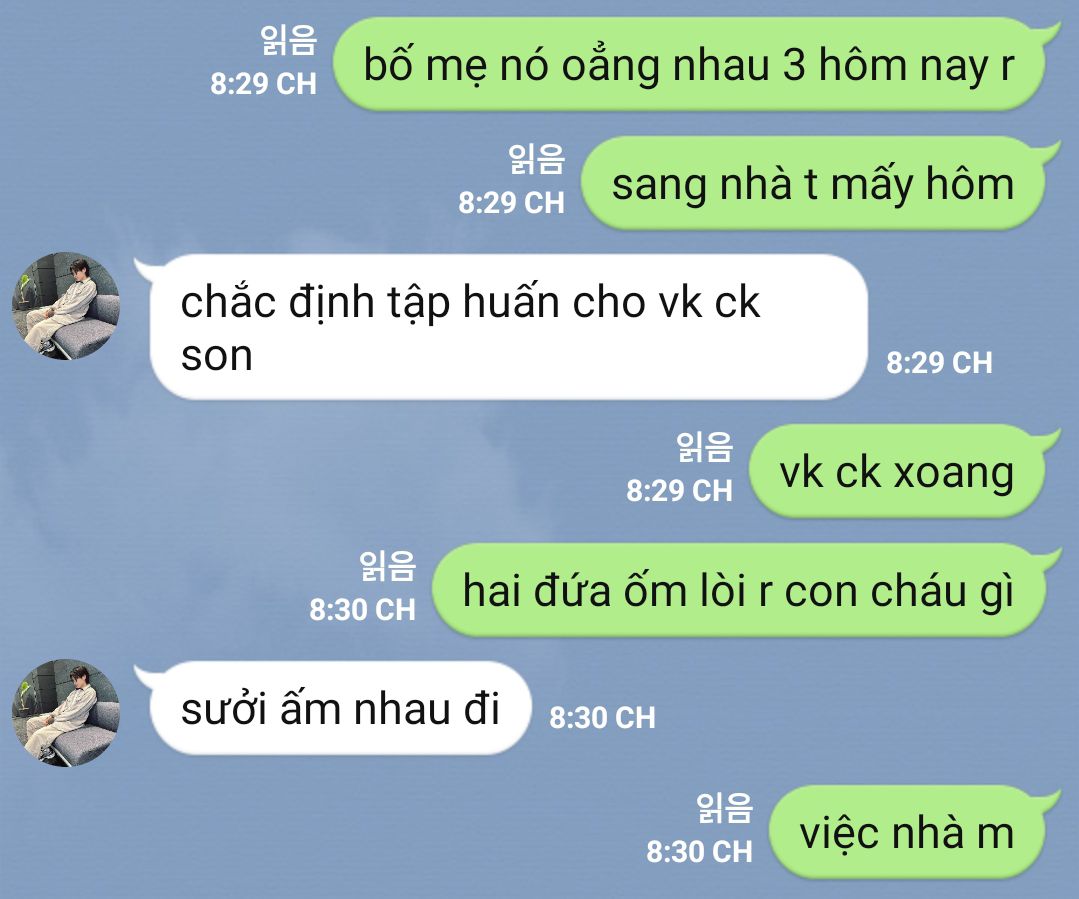Click 8:30 CH timestamp right of 'sưởi ấm nhau đi'
1079x899 pixels.
(602, 718)
